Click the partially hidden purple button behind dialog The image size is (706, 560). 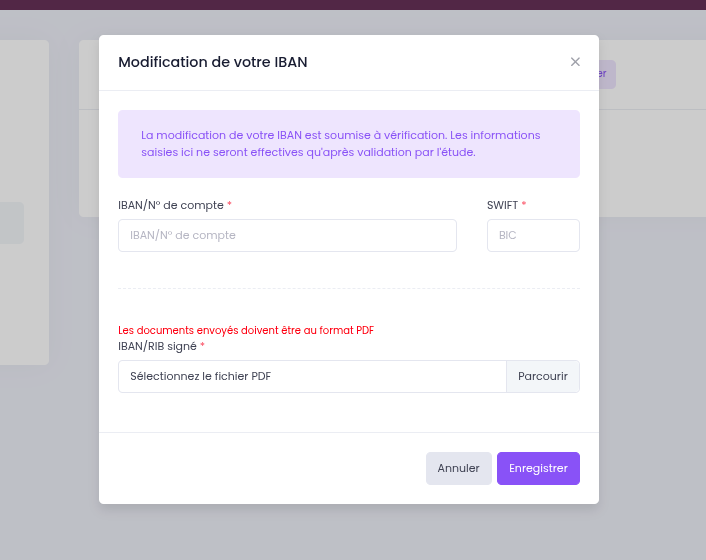(607, 74)
